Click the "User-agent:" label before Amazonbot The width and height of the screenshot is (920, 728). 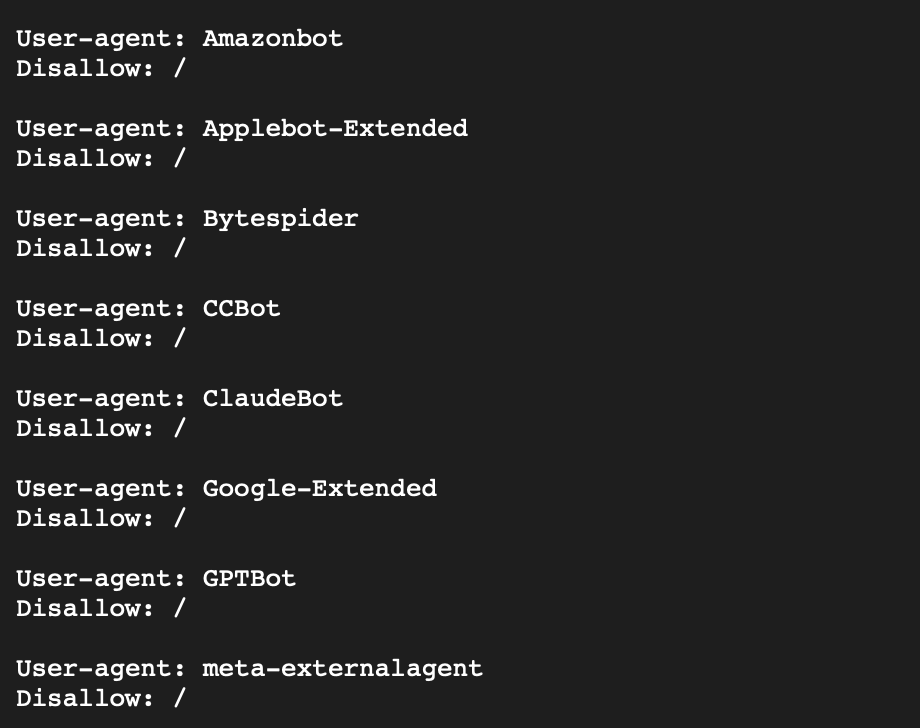click(101, 39)
